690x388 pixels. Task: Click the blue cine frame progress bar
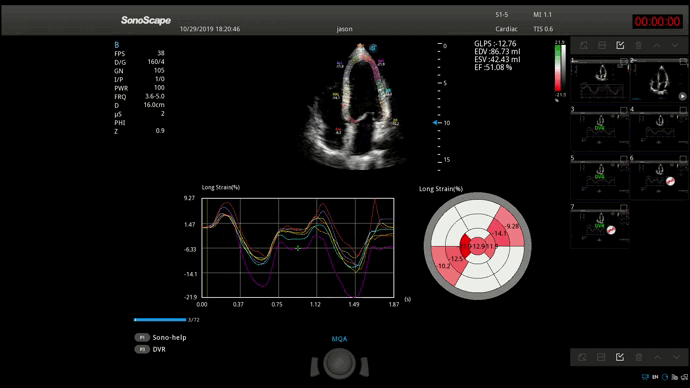[x=160, y=320]
